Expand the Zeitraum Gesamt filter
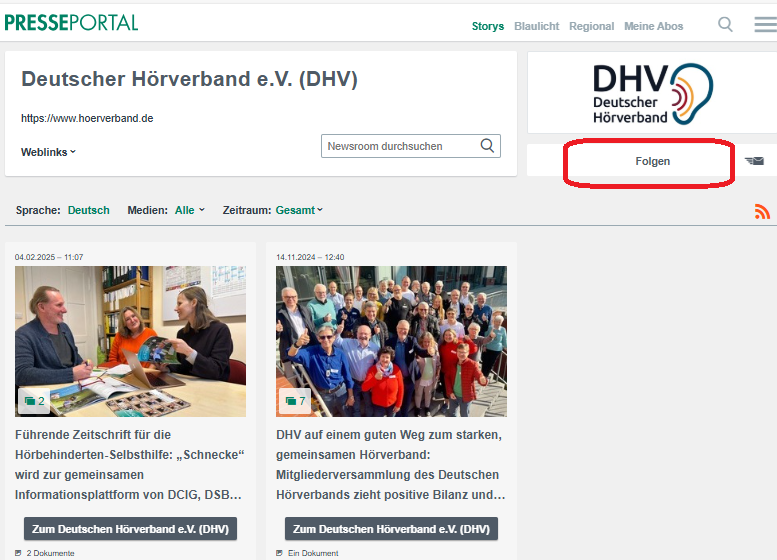 (x=299, y=210)
